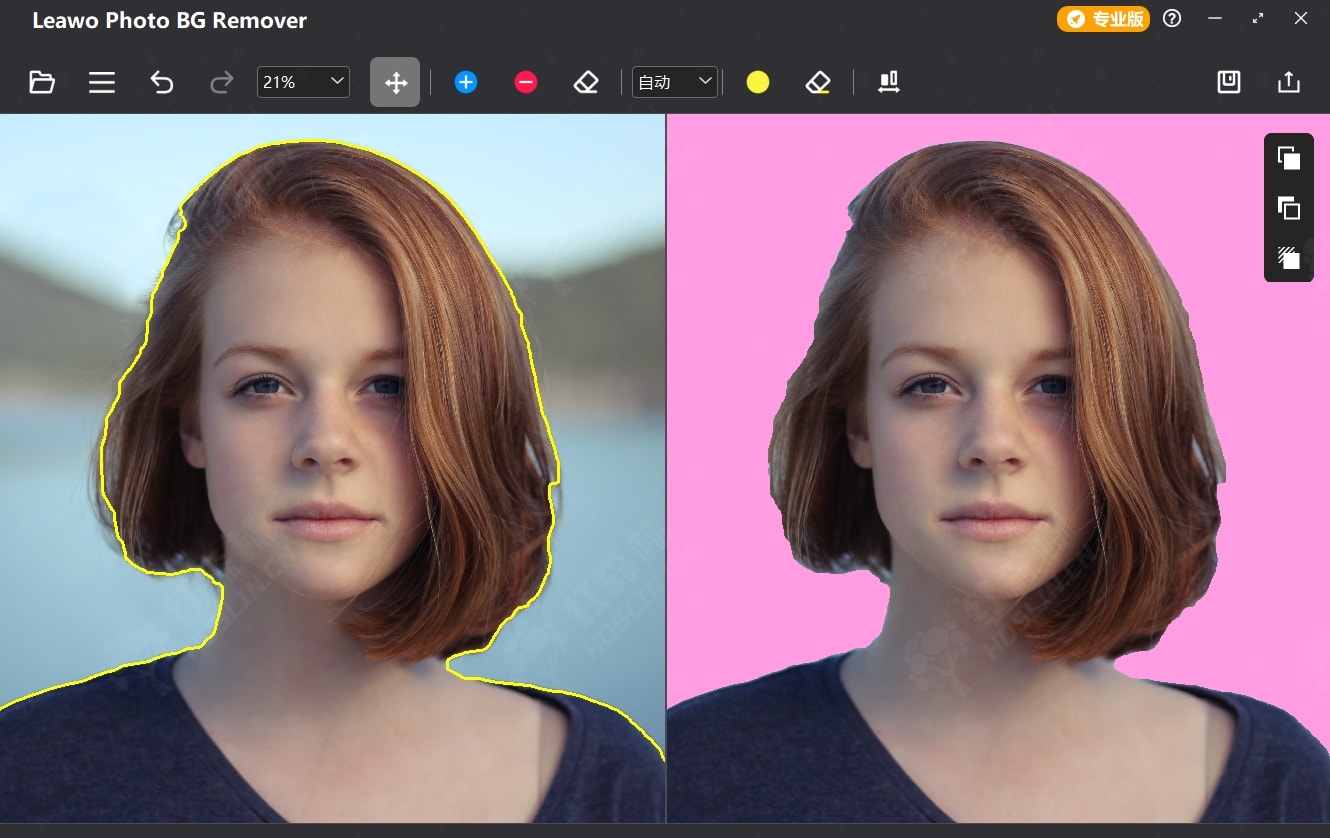Image resolution: width=1330 pixels, height=838 pixels.
Task: Save the project with the disk icon
Action: pyautogui.click(x=1229, y=82)
